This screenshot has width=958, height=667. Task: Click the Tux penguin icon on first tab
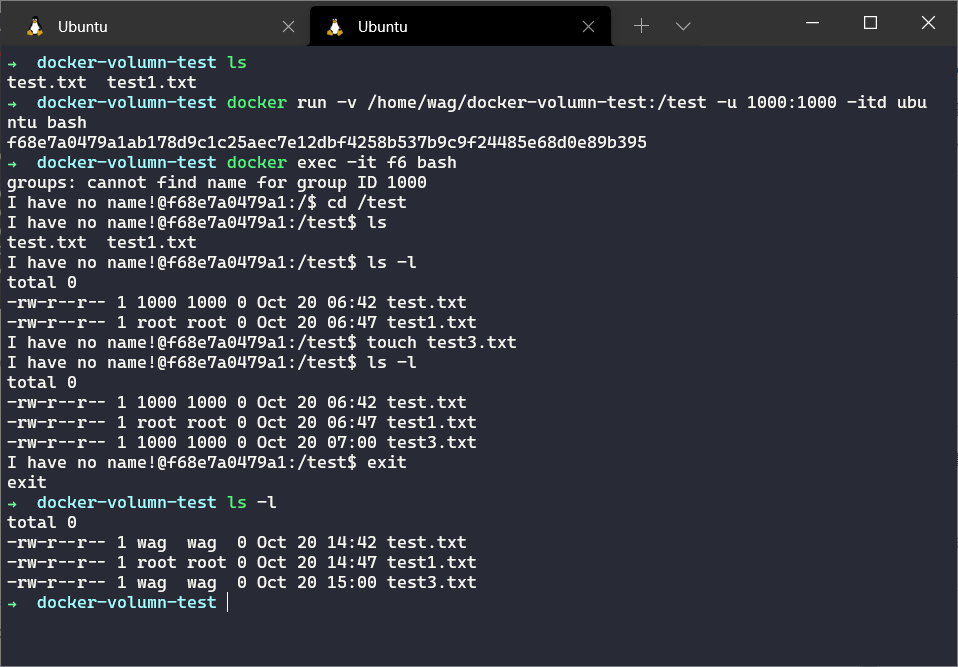click(35, 27)
